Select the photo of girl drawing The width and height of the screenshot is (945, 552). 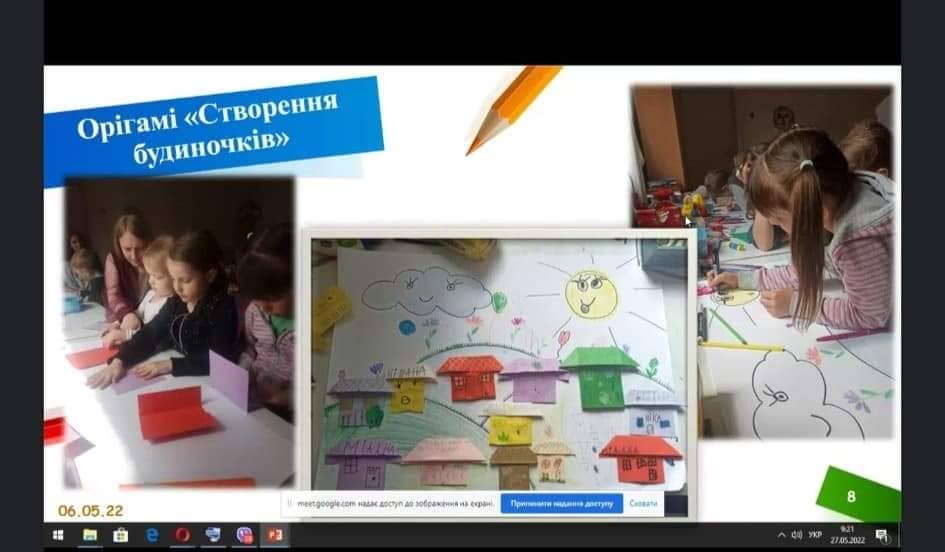pyautogui.click(x=762, y=262)
